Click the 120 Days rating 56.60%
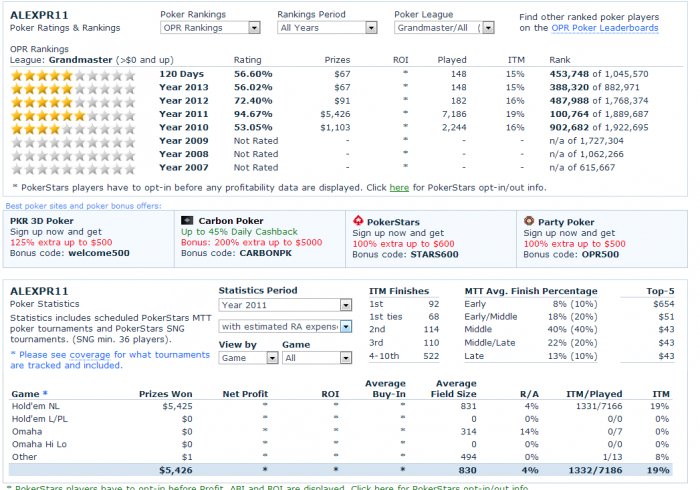The width and height of the screenshot is (700, 490). click(253, 74)
